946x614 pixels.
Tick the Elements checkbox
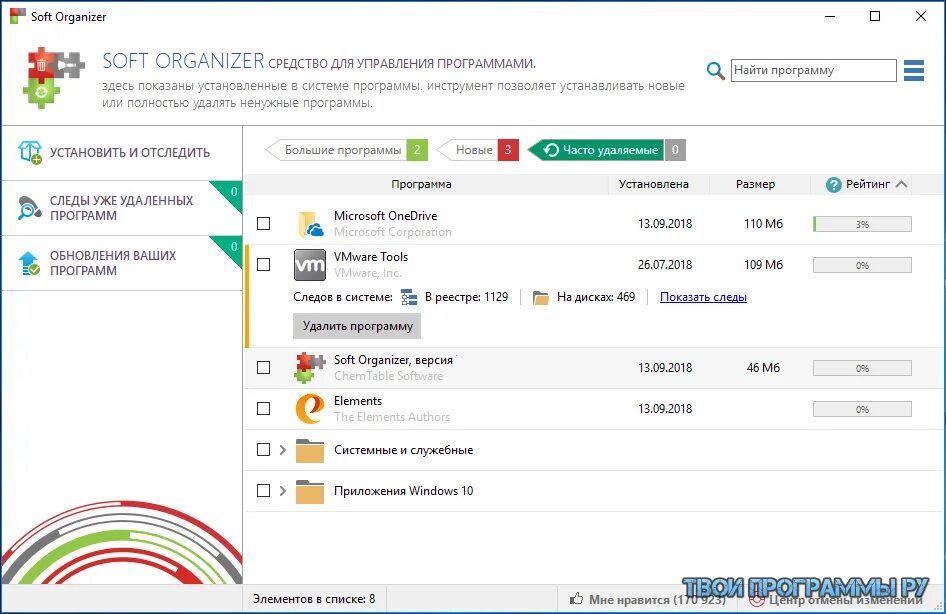264,409
